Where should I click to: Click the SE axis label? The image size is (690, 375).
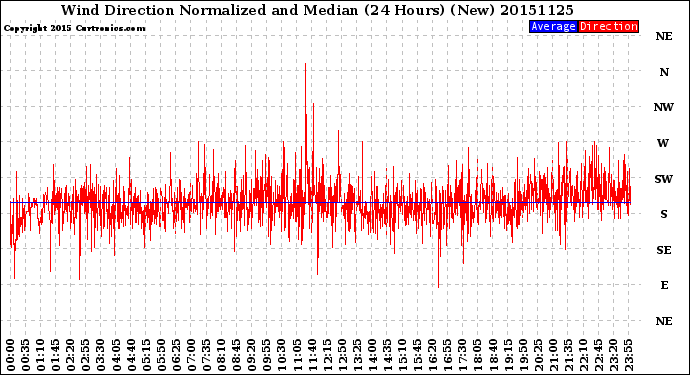click(x=664, y=250)
